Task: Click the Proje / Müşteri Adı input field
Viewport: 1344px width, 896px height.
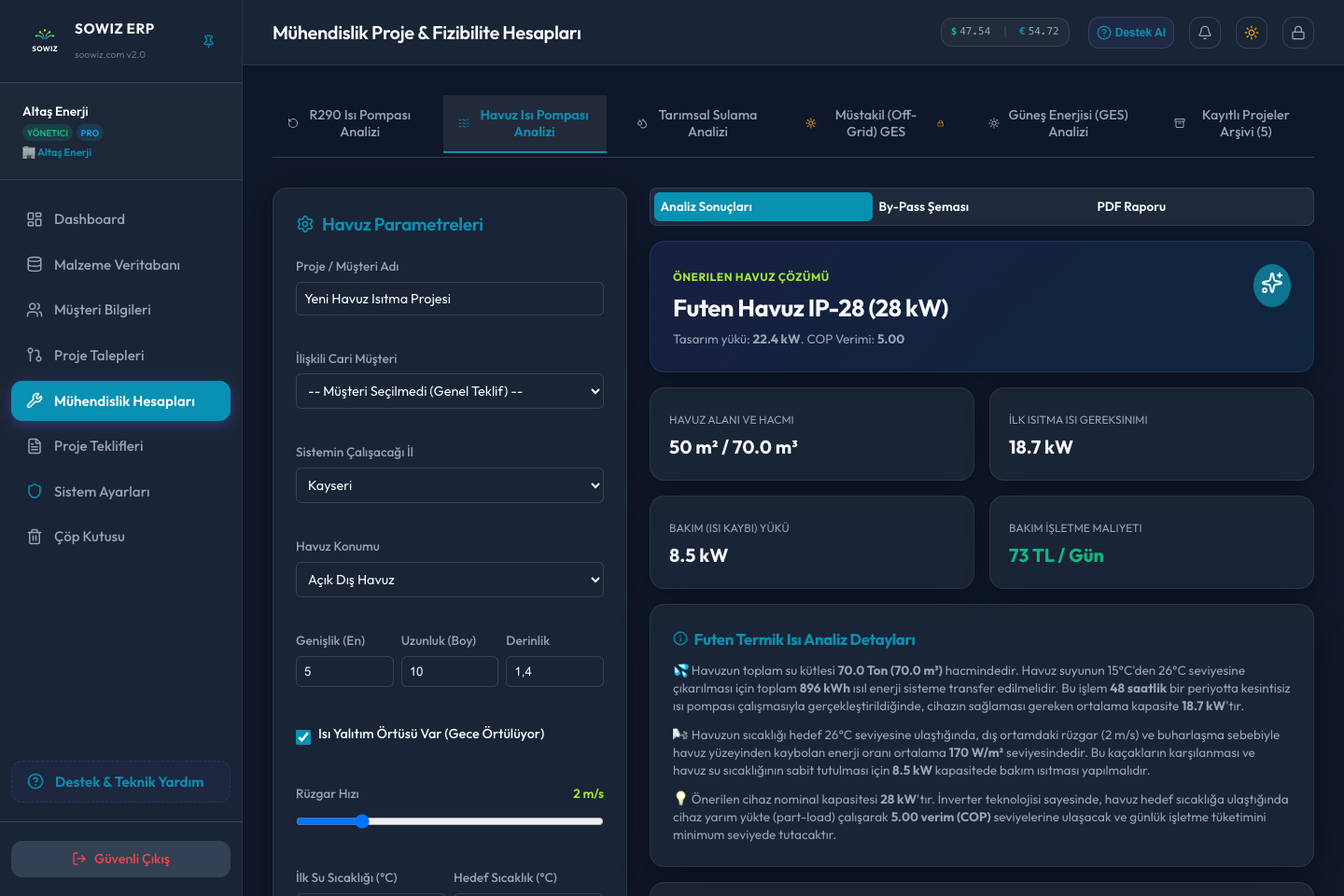Action: pyautogui.click(x=450, y=299)
